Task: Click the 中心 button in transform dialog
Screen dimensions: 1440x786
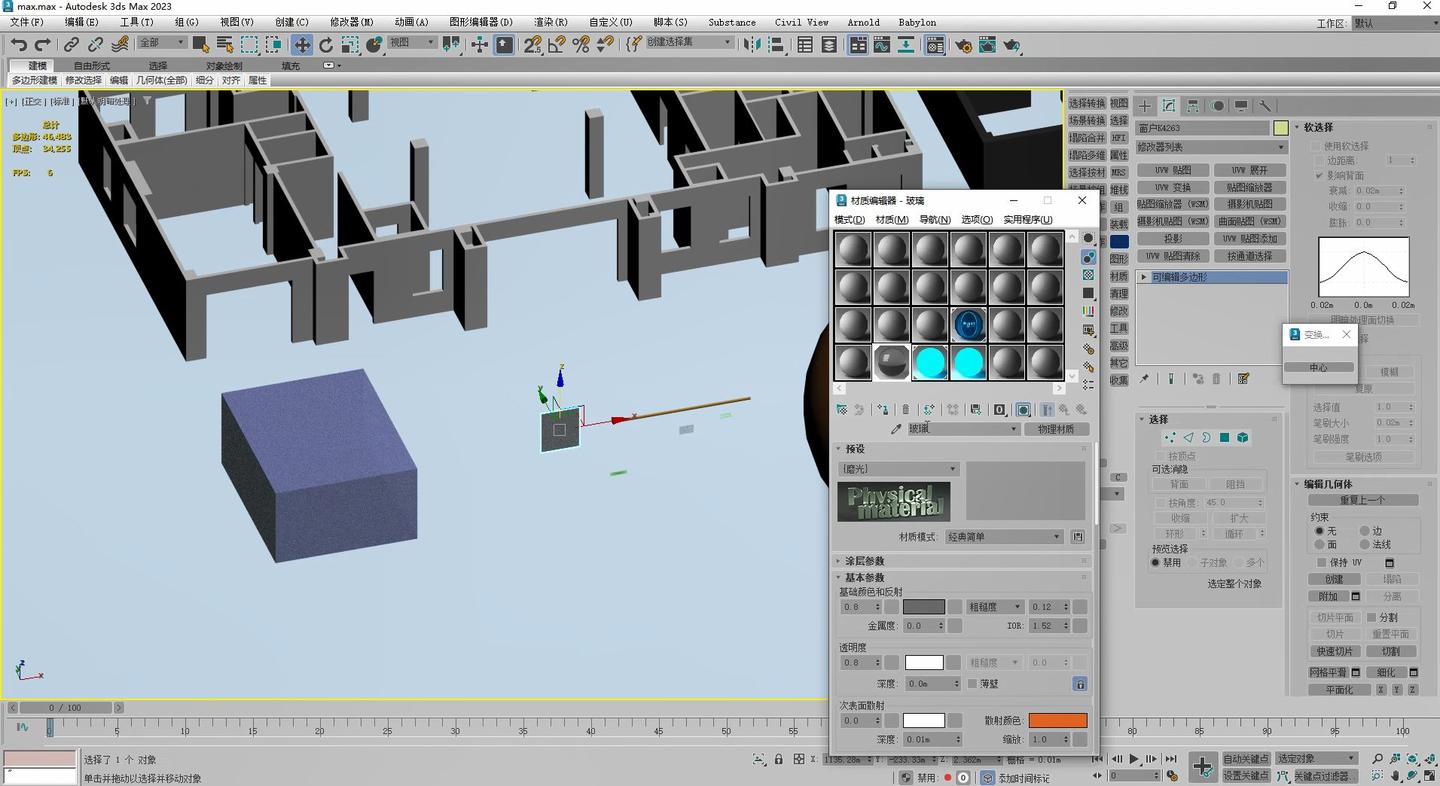Action: [x=1318, y=367]
